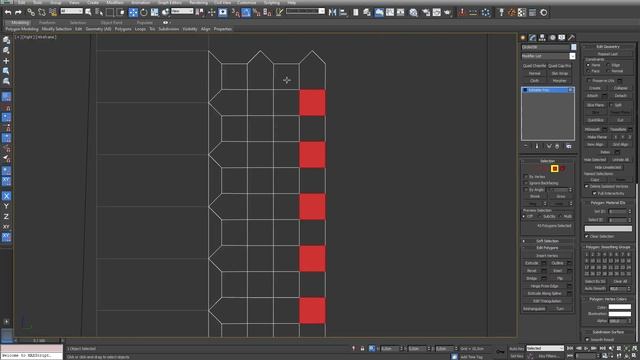The image size is (640, 360).
Task: Select the Face constraint radio button
Action: [588, 71]
